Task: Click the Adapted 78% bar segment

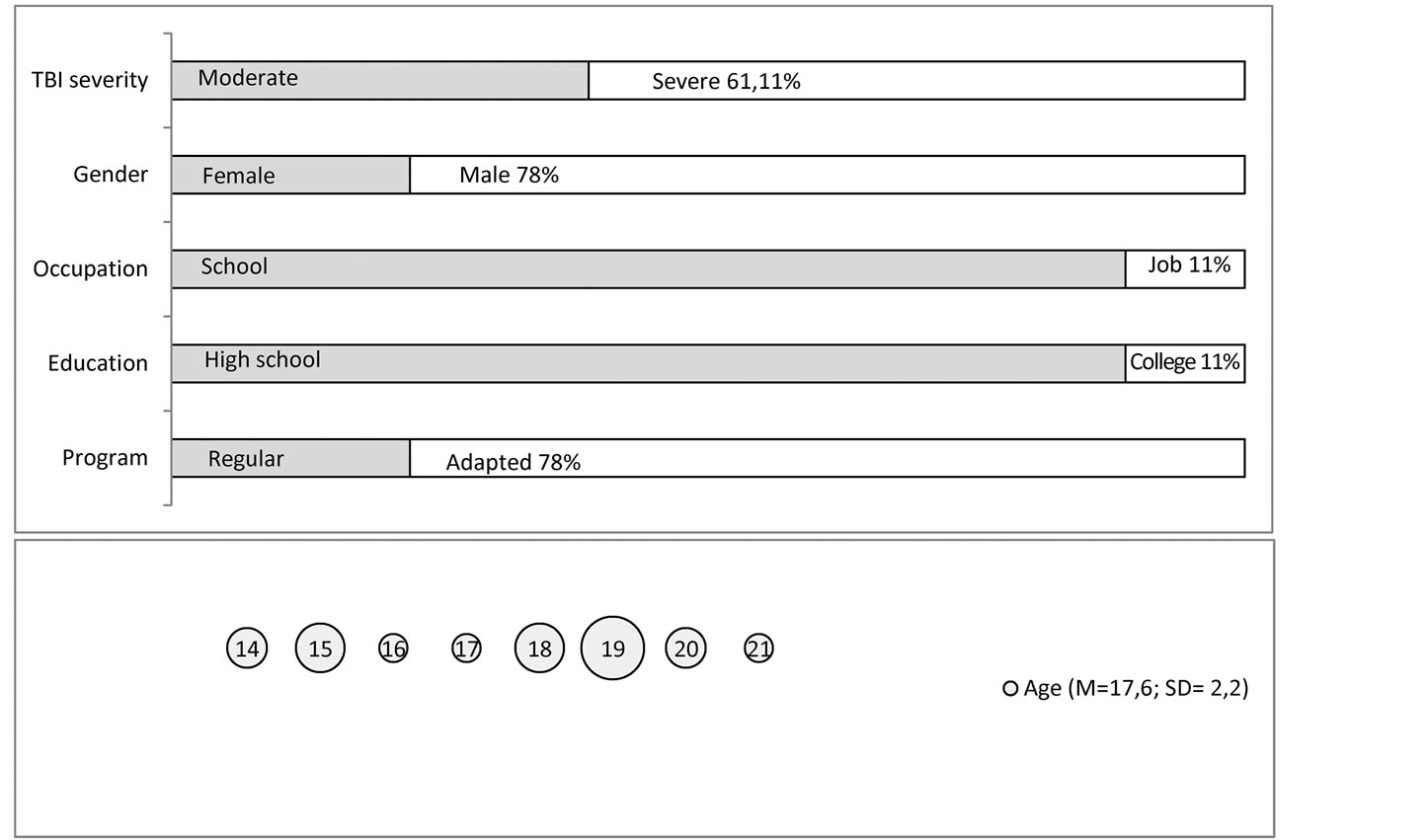Action: [828, 458]
